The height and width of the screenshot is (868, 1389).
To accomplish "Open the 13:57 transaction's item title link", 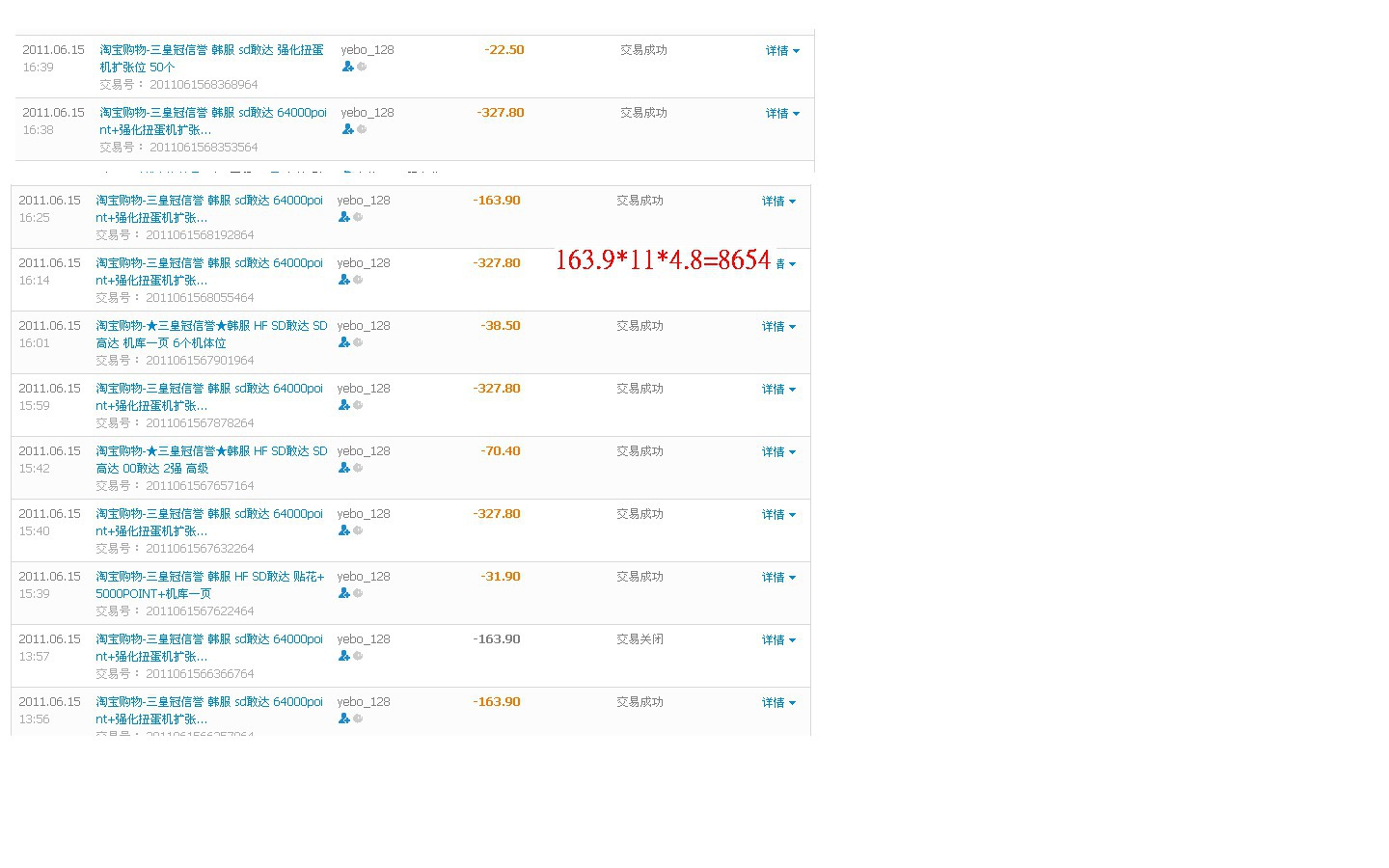I will [209, 647].
